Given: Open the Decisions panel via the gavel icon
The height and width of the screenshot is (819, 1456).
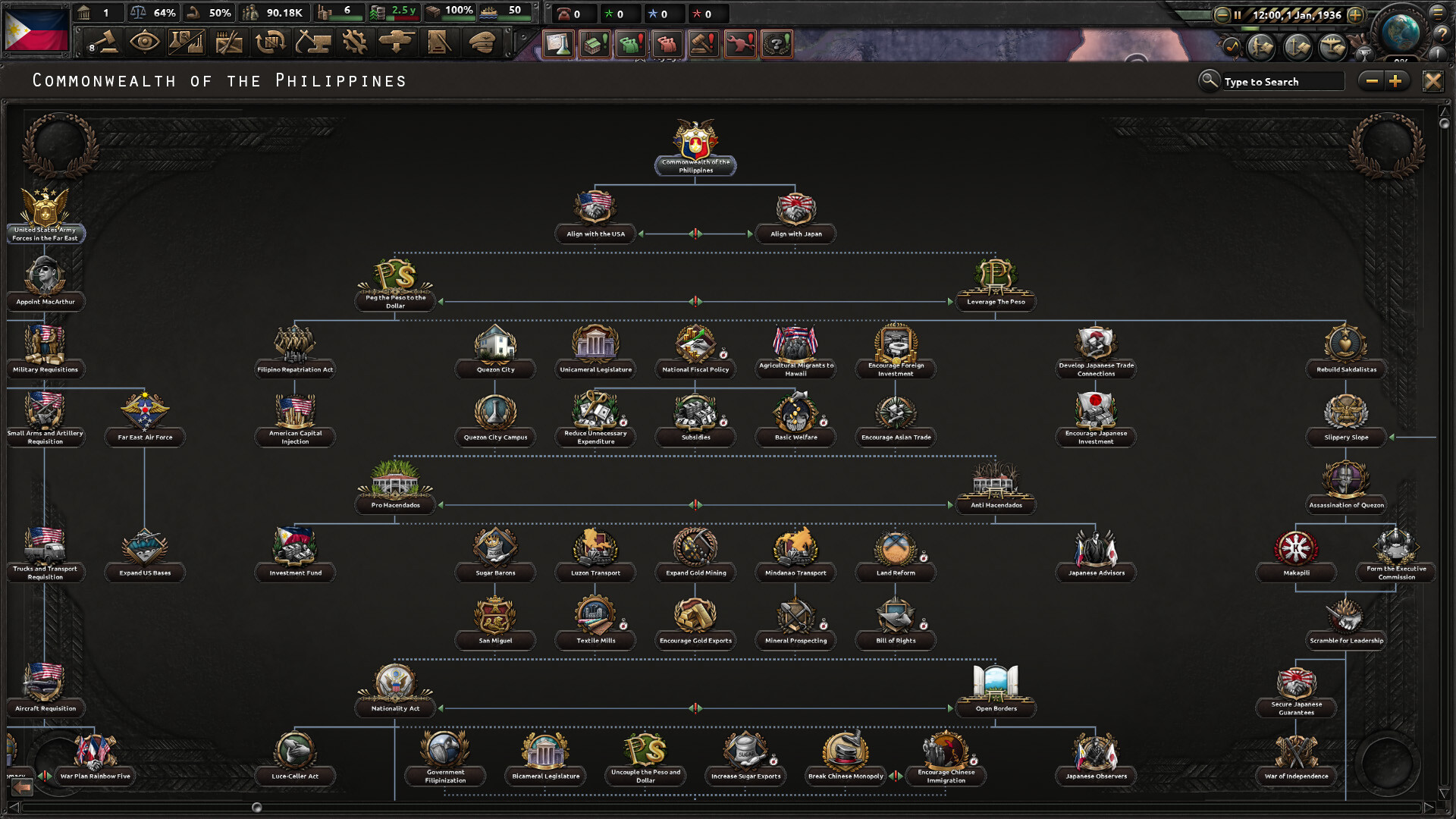Looking at the screenshot, I should point(105,43).
